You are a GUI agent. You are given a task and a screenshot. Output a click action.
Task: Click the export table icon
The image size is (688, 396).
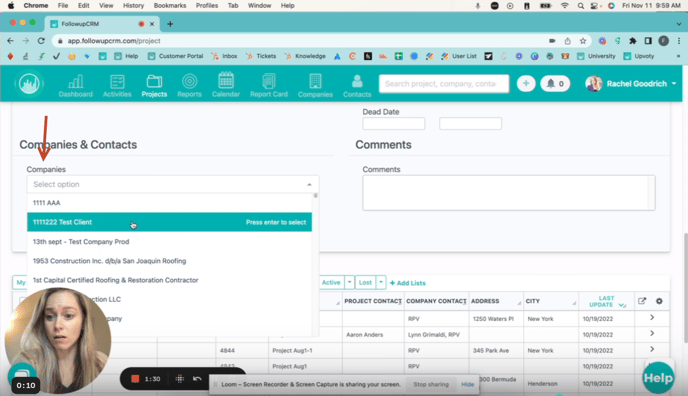pyautogui.click(x=642, y=301)
